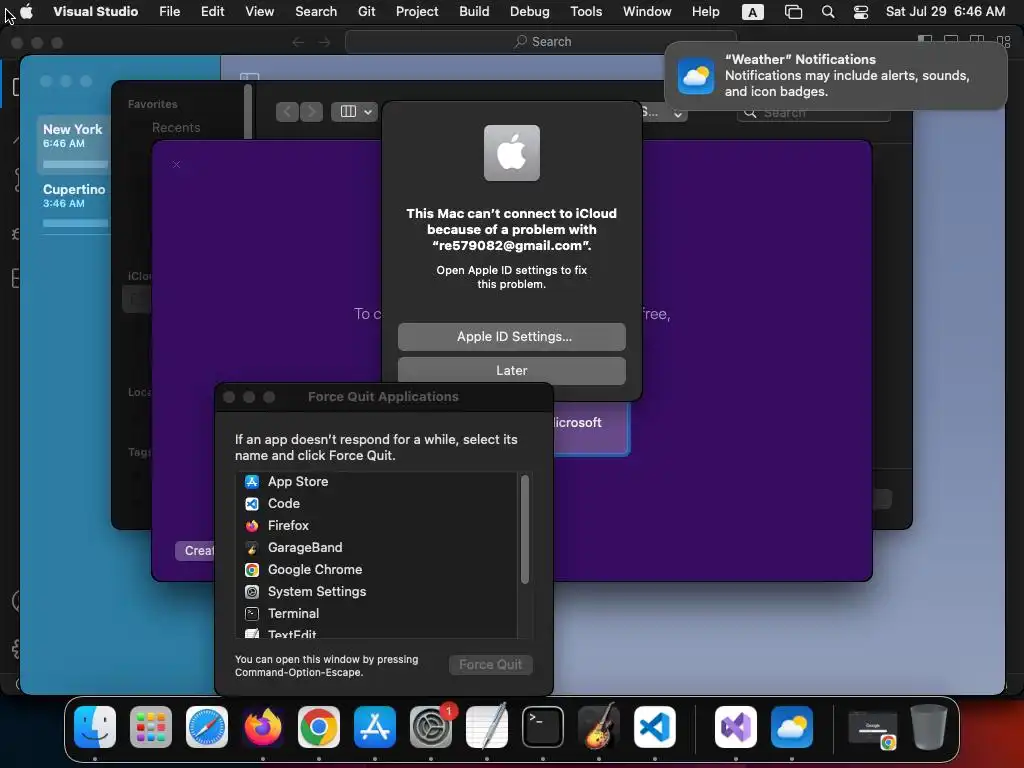Open Google Chrome from the Dock
This screenshot has height=768, width=1024.
[x=319, y=727]
